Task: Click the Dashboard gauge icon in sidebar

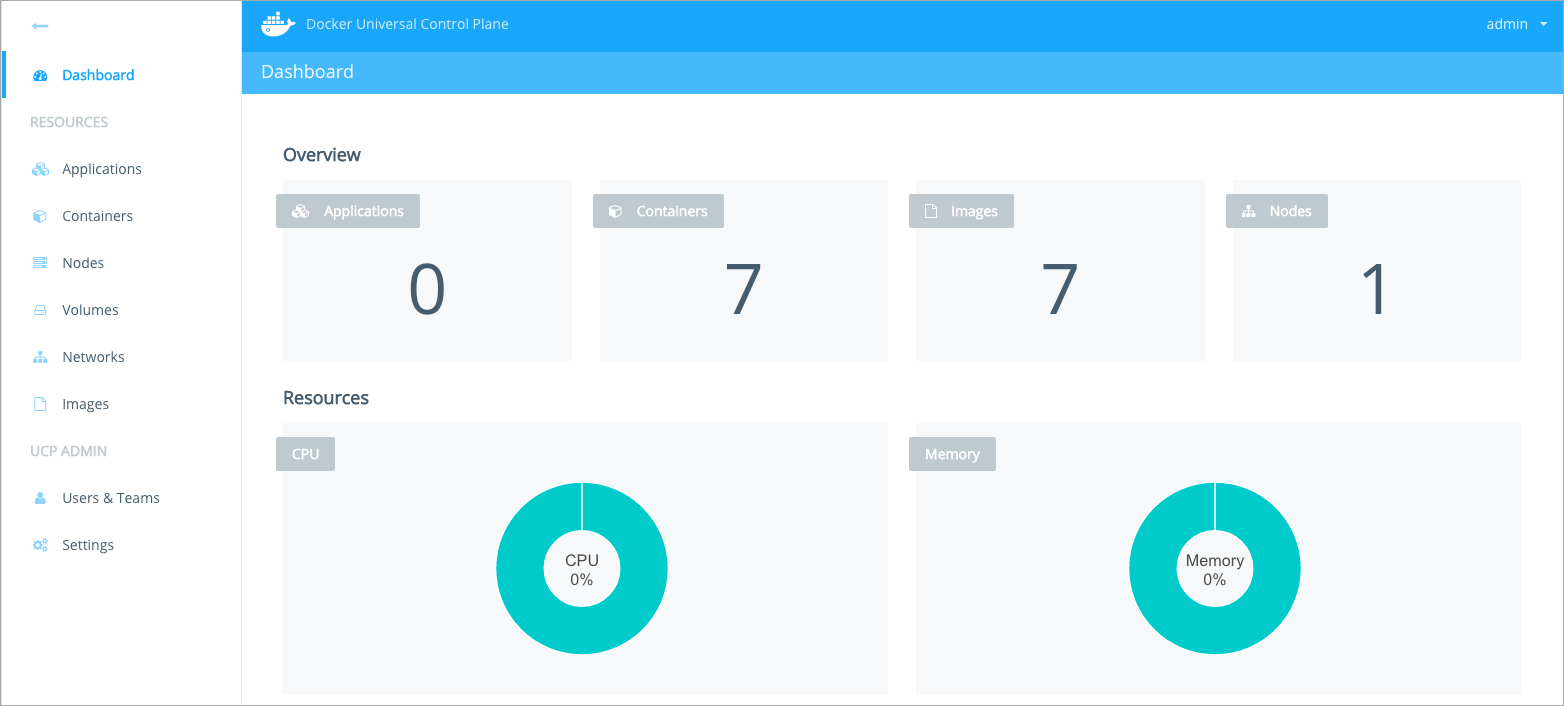Action: click(x=40, y=75)
